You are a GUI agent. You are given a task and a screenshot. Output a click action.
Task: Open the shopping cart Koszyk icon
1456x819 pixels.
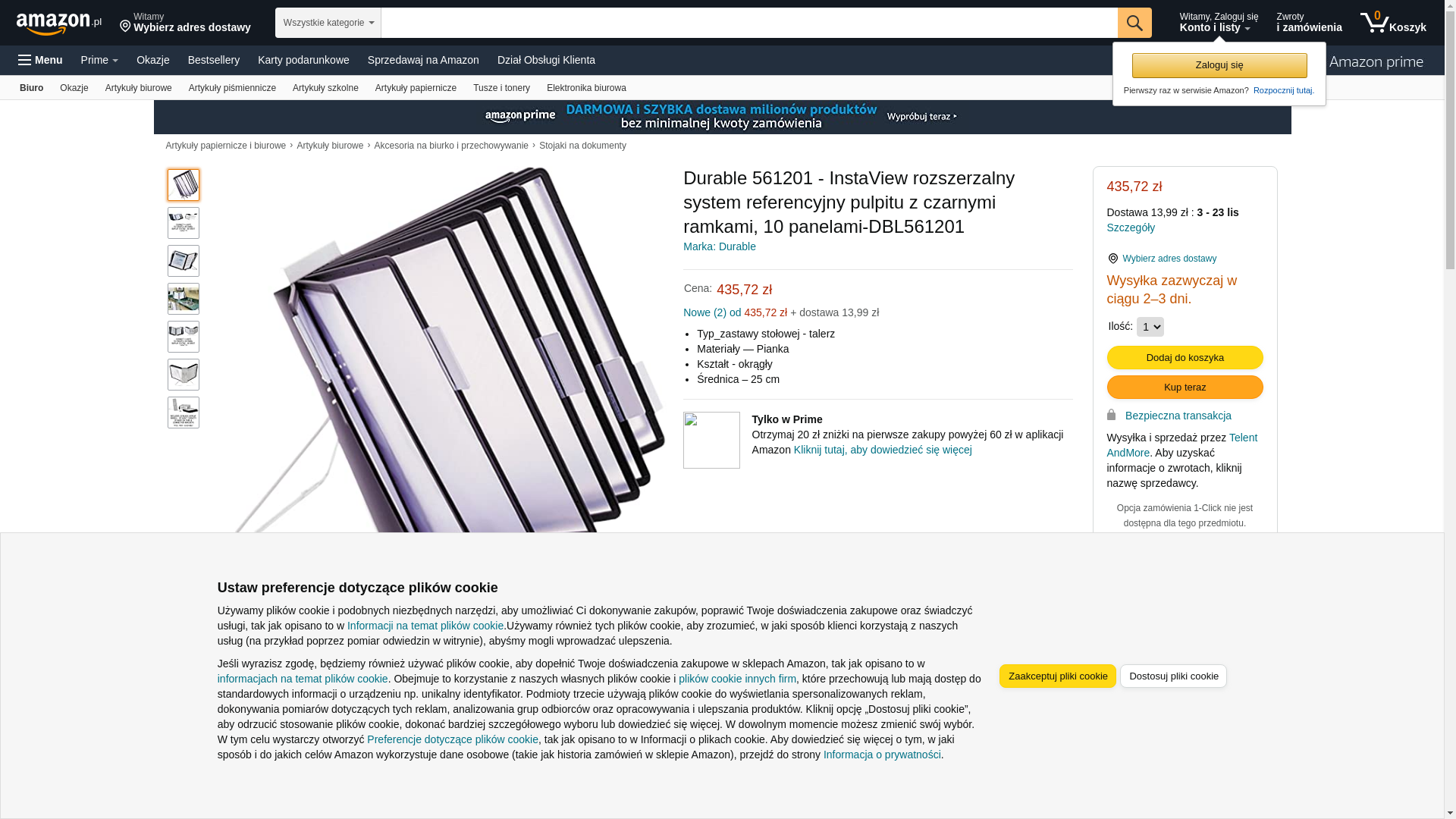pos(1393,23)
